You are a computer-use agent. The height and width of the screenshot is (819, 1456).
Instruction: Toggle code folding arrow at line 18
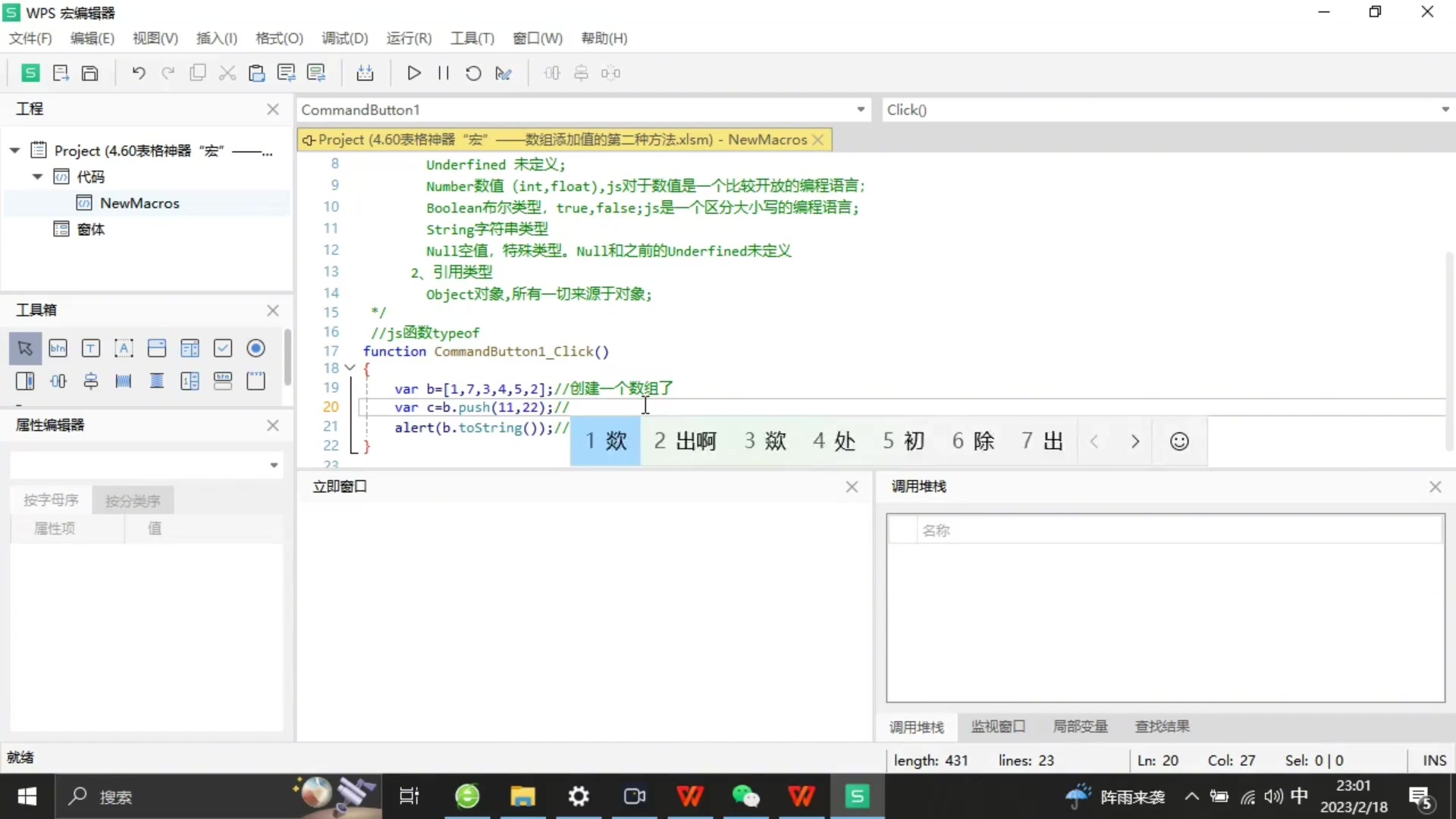coord(350,368)
